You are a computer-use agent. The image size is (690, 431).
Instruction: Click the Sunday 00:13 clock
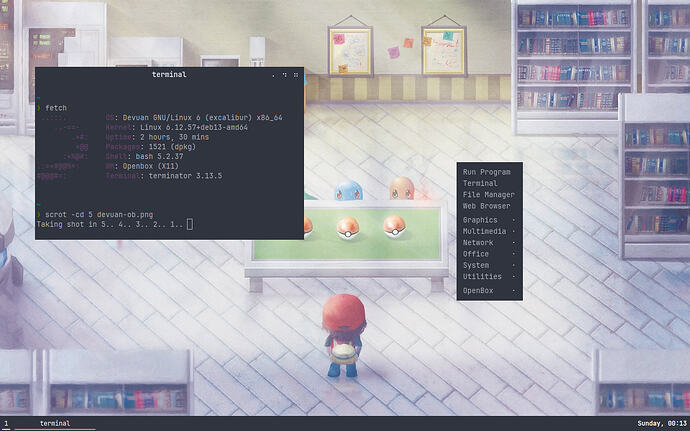[661, 424]
